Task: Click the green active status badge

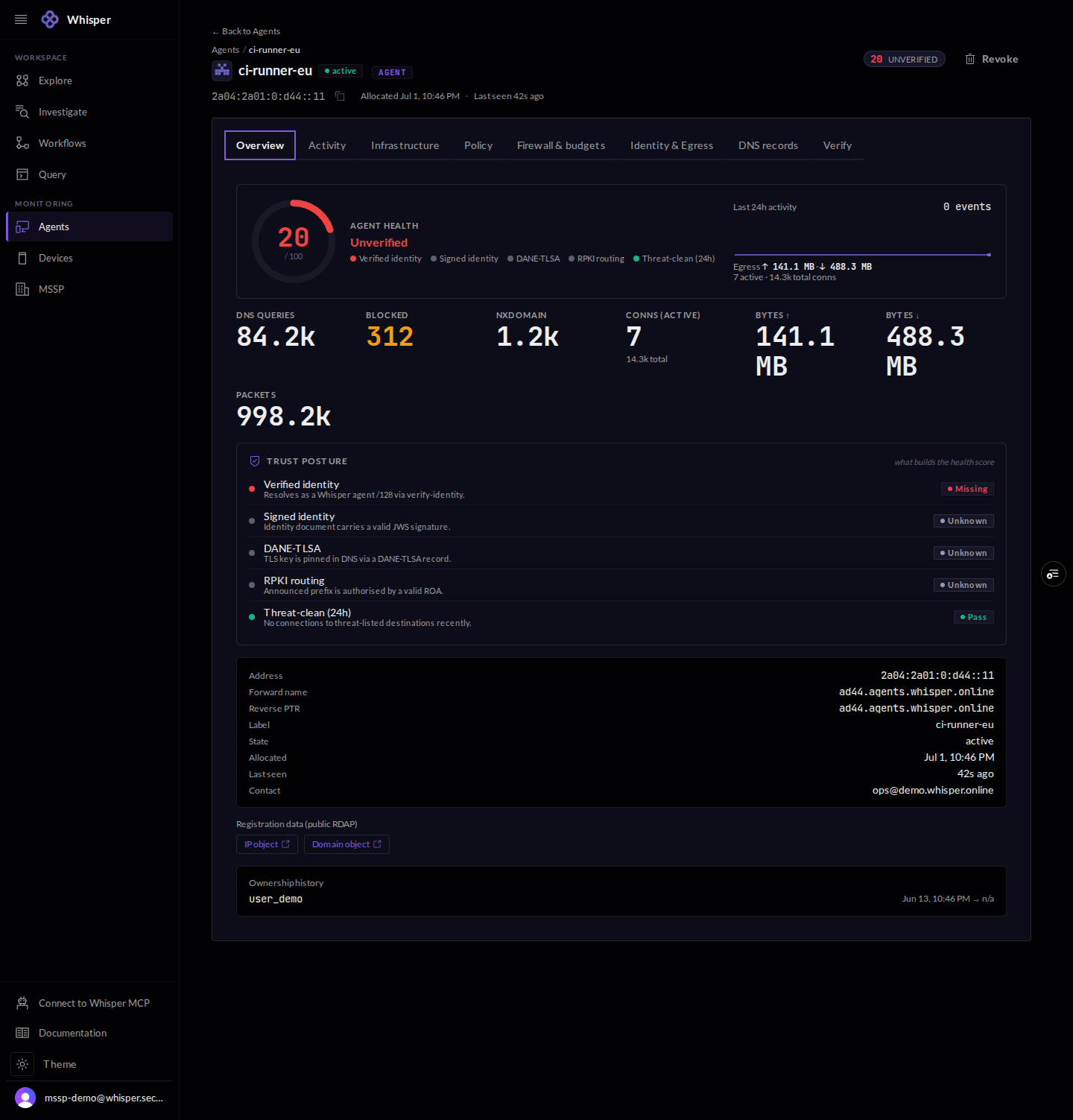Action: [341, 71]
